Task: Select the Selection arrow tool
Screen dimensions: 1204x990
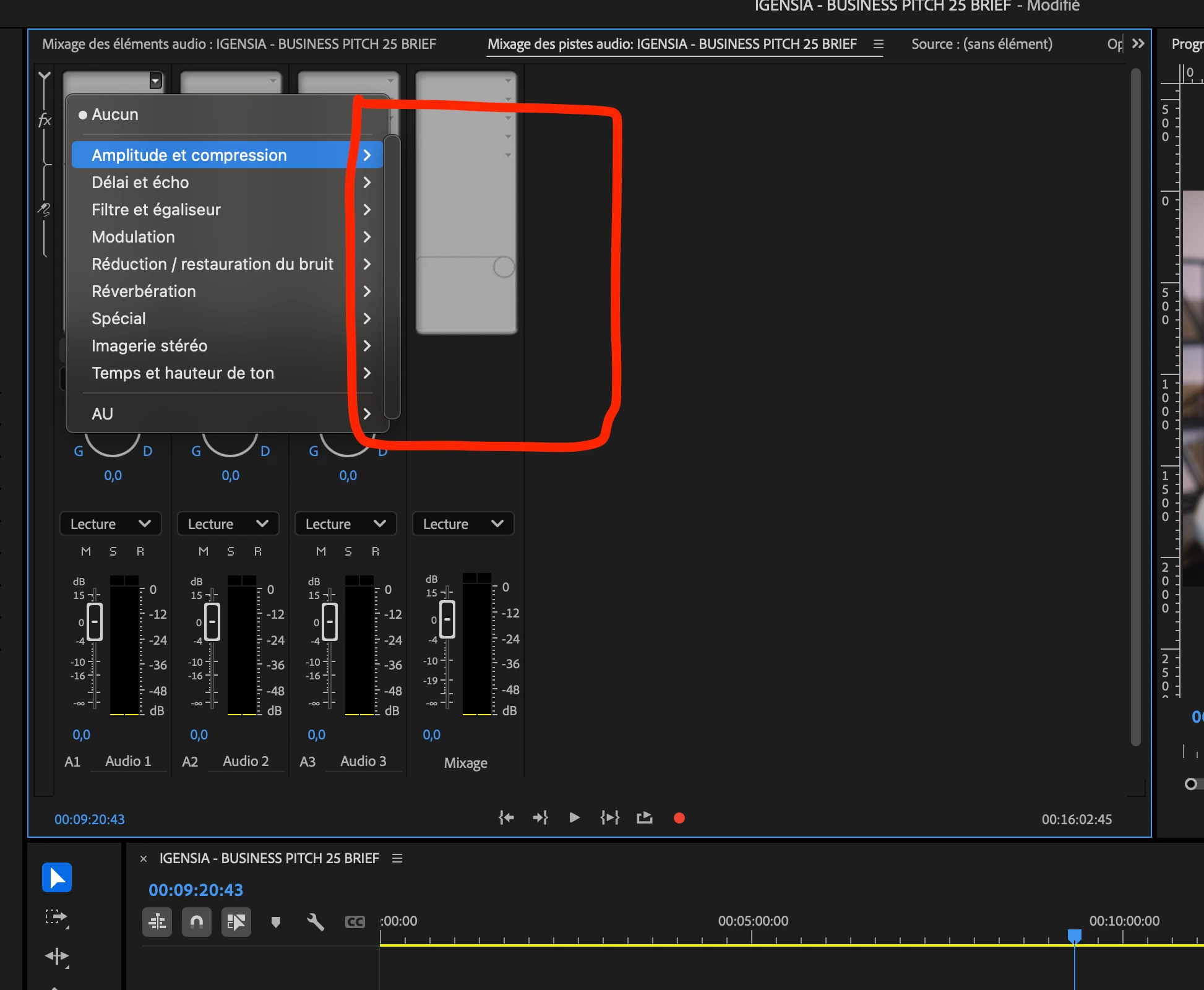Action: (x=57, y=877)
